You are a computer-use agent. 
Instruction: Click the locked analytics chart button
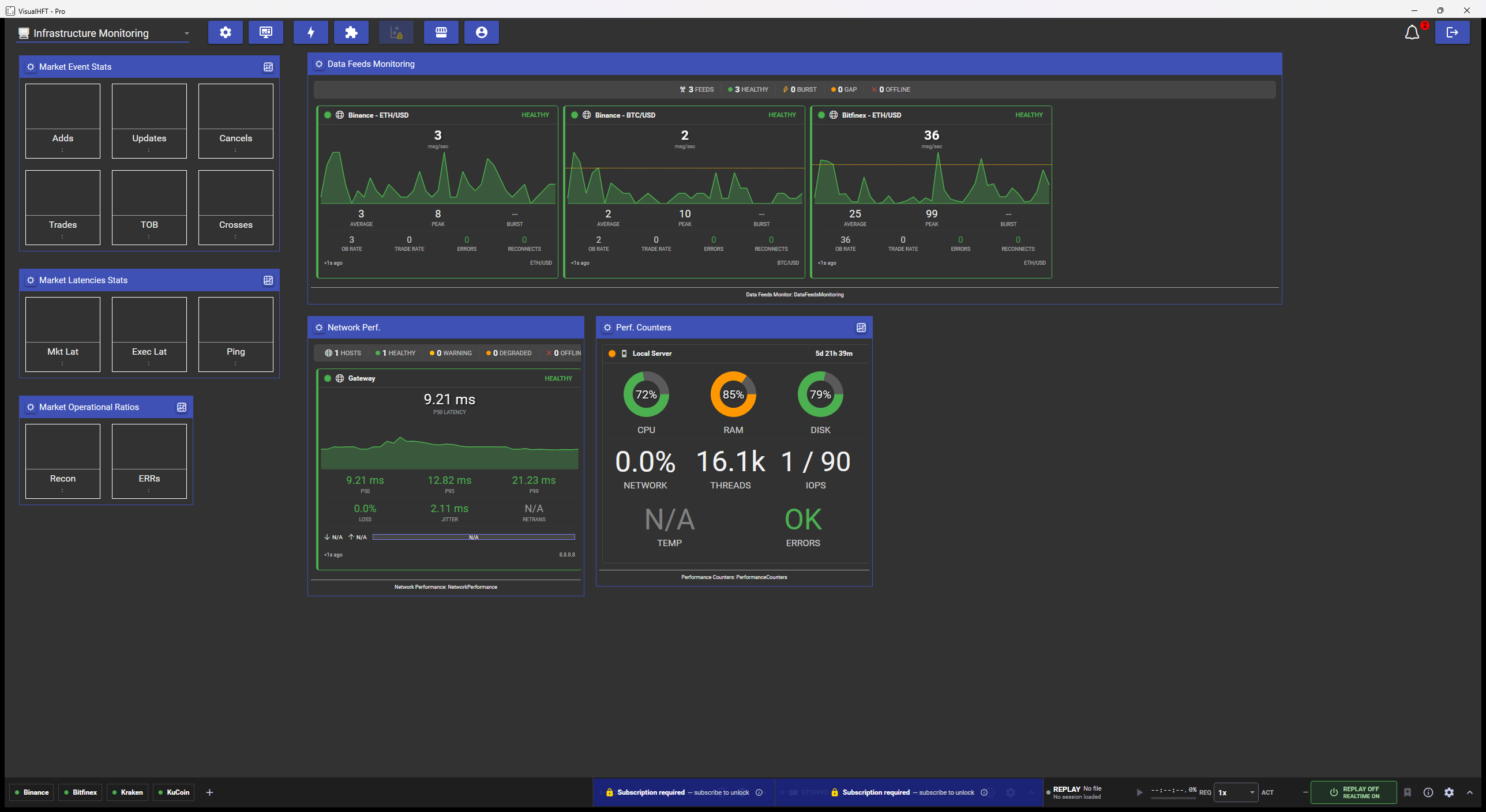coord(396,32)
